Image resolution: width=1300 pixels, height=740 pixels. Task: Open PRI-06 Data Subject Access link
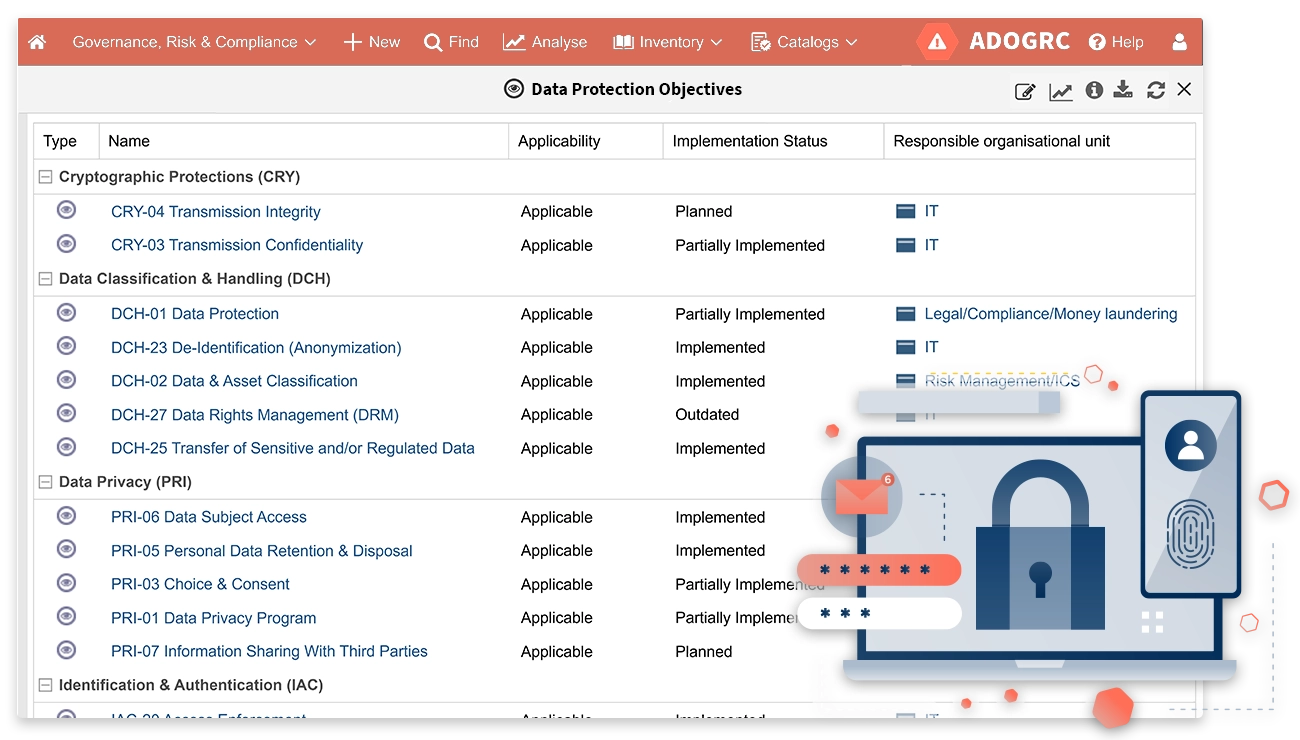(209, 517)
